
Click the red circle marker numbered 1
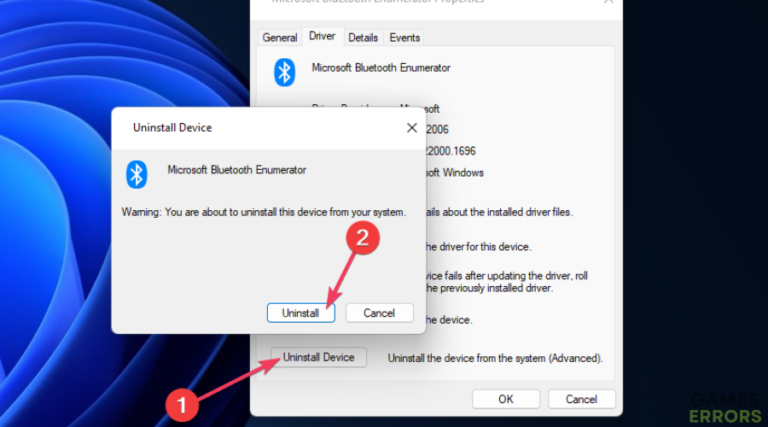pyautogui.click(x=182, y=405)
